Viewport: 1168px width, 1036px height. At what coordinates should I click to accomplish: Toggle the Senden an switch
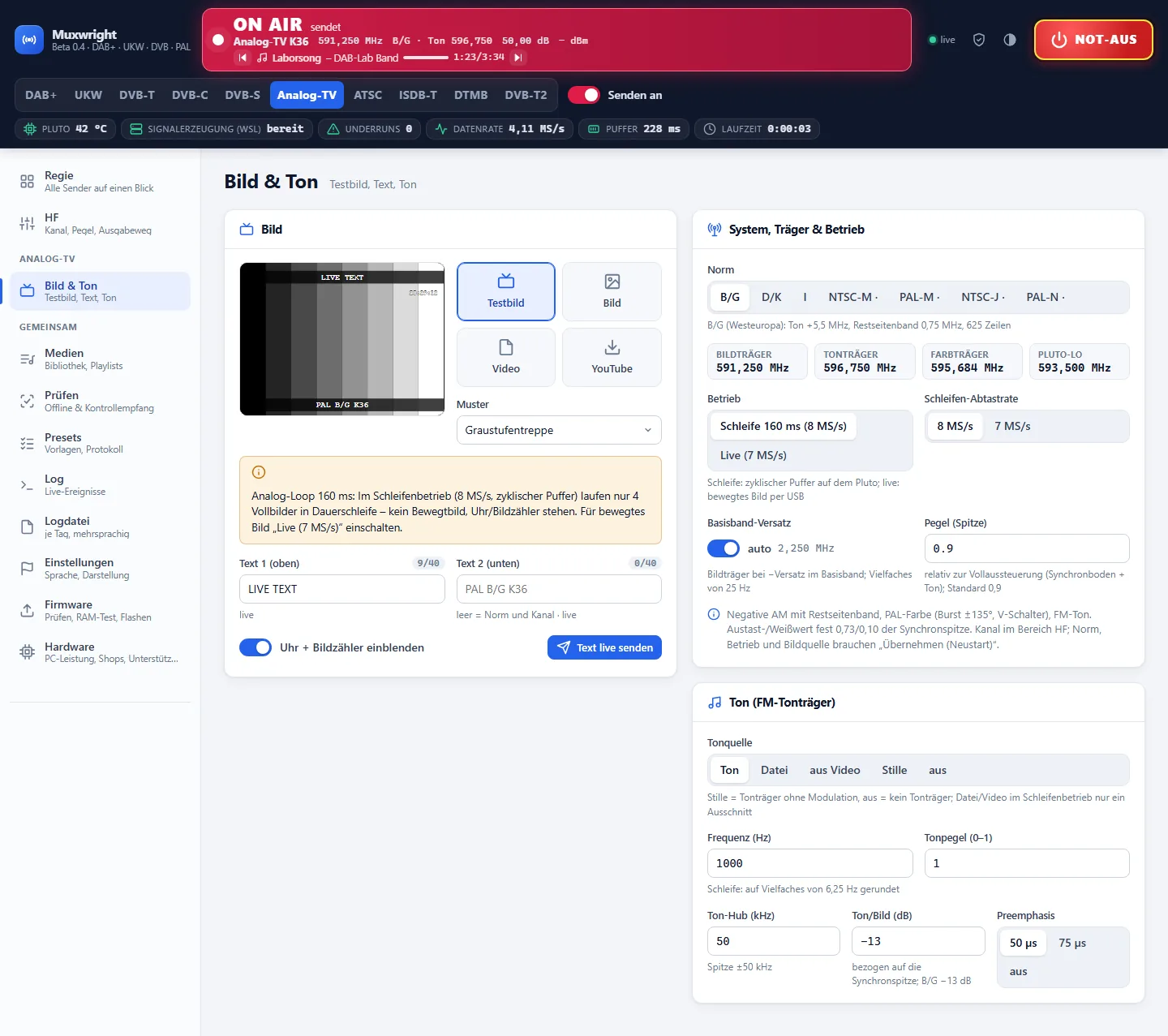click(x=584, y=95)
